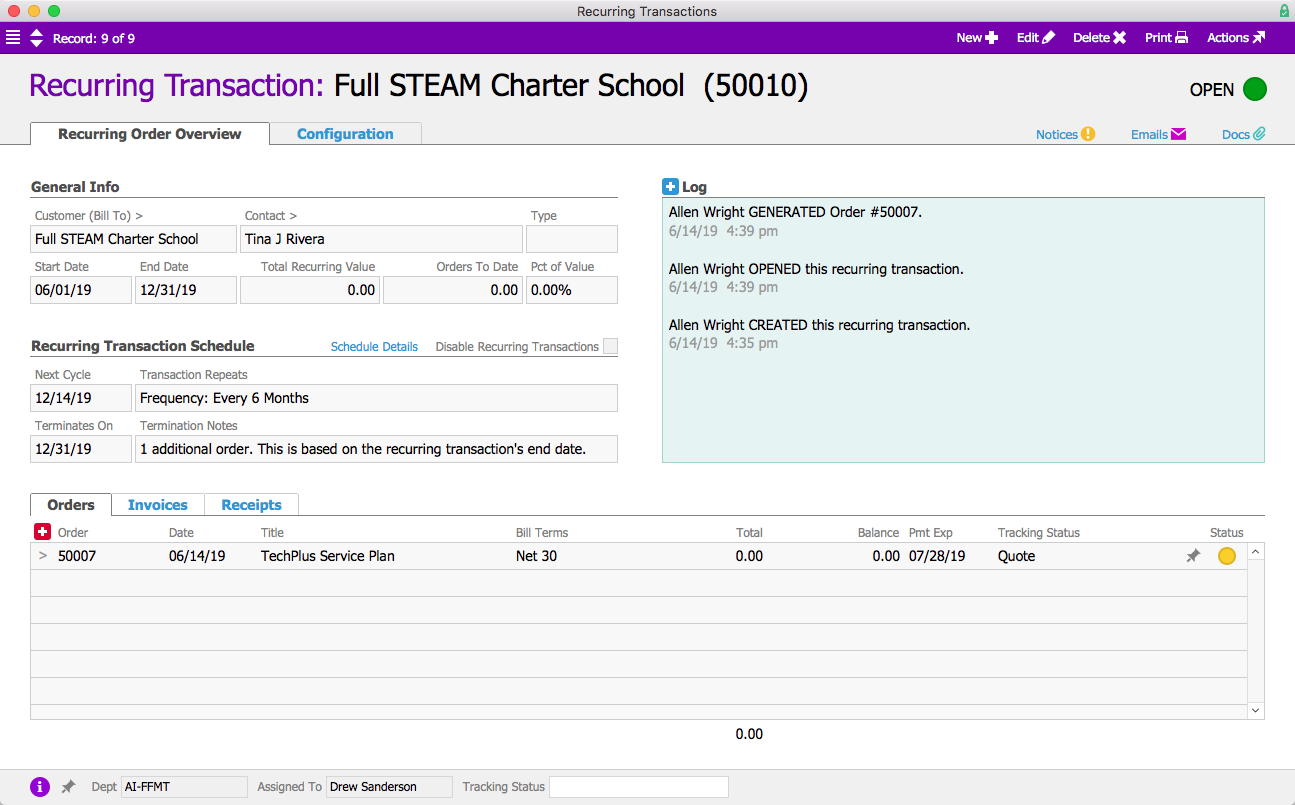Click the Transaction Repeats frequency field

[376, 398]
